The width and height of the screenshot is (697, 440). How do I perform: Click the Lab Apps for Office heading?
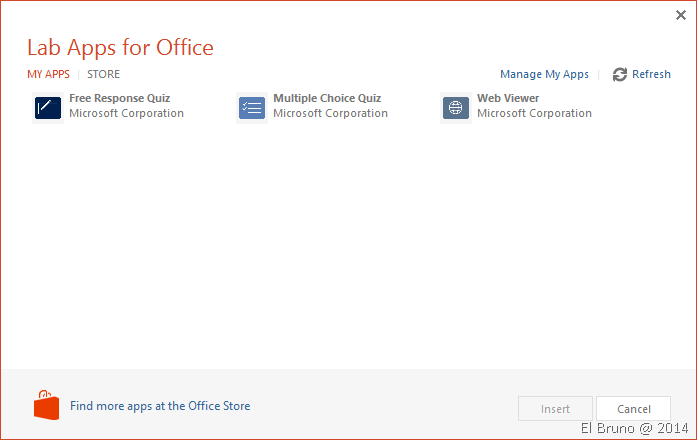120,47
